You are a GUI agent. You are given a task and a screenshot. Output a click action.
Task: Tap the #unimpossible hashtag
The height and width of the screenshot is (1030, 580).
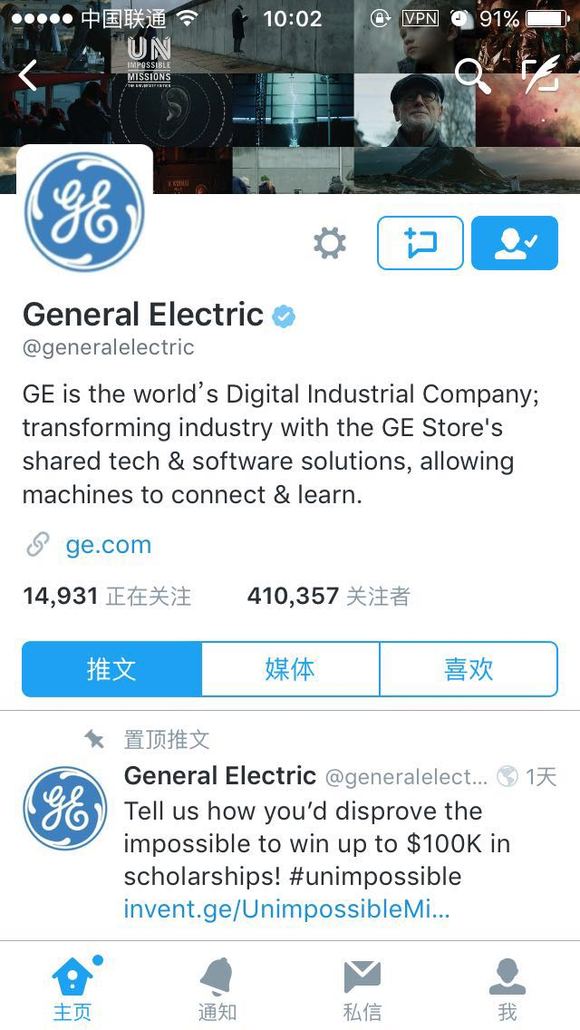point(375,877)
